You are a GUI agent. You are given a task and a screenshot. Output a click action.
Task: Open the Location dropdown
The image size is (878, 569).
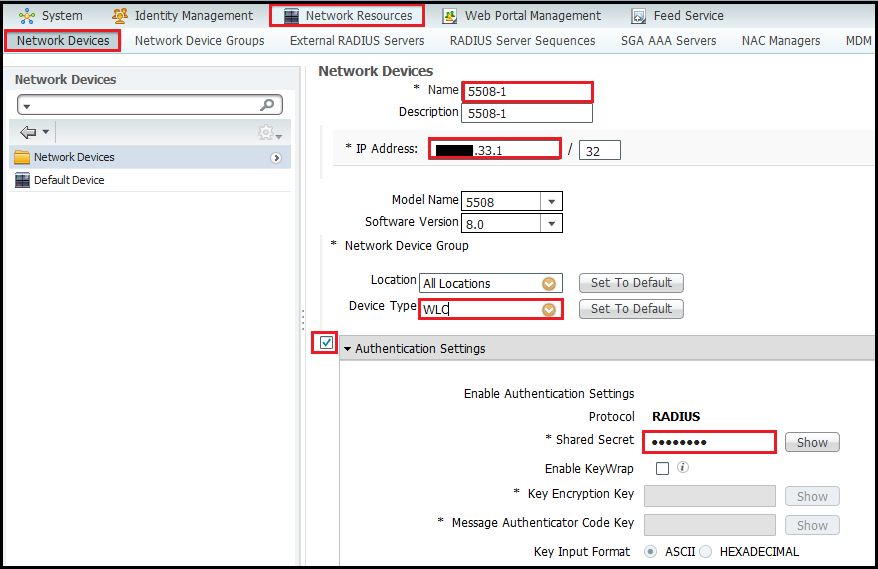tap(548, 283)
